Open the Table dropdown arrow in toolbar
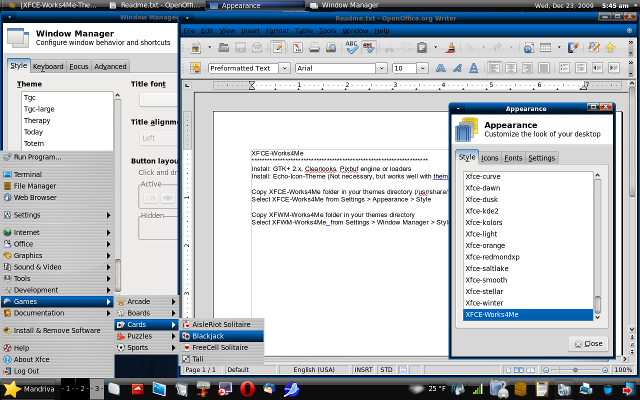 [x=559, y=48]
